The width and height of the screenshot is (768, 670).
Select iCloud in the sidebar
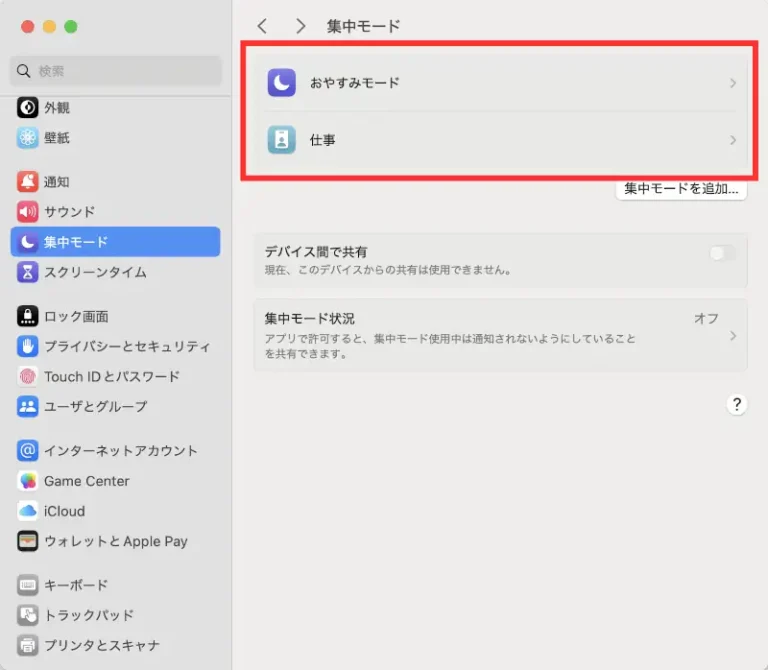click(116, 511)
